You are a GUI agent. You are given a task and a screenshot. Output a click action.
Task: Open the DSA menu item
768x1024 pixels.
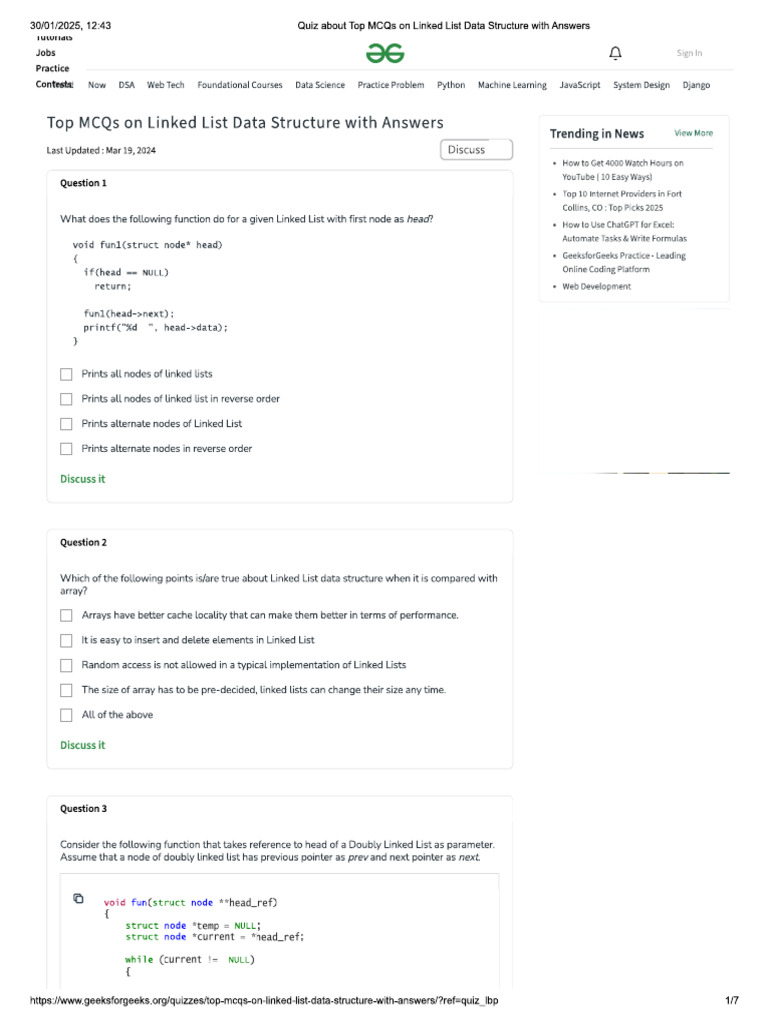127,85
